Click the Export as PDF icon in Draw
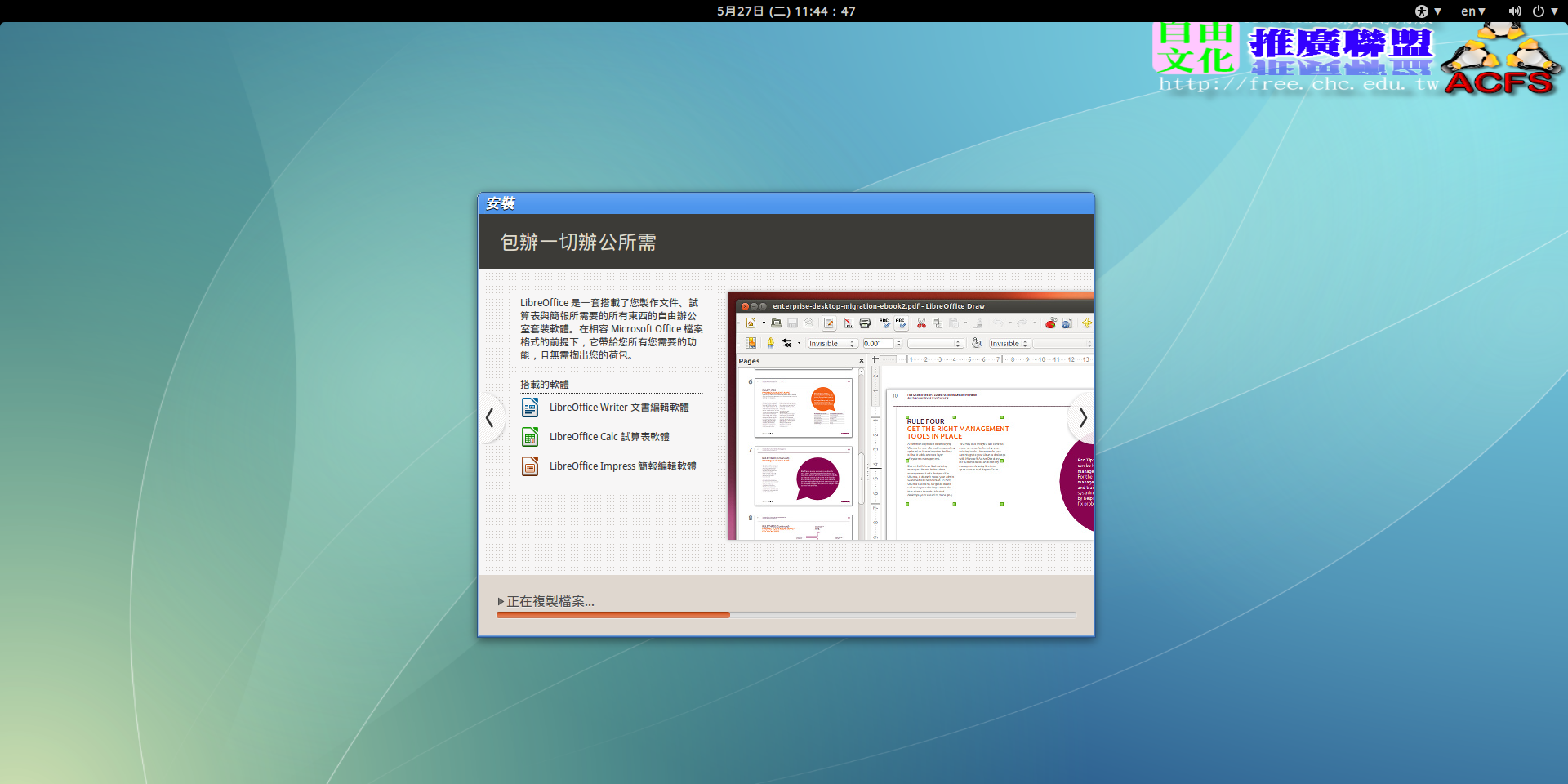This screenshot has width=1568, height=784. click(849, 323)
